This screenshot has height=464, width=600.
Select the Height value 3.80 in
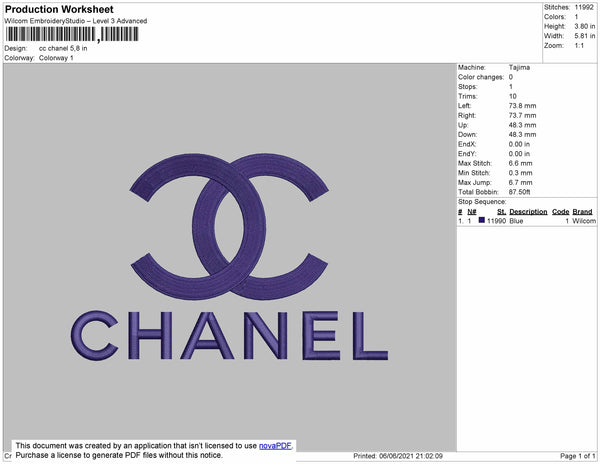coord(585,26)
